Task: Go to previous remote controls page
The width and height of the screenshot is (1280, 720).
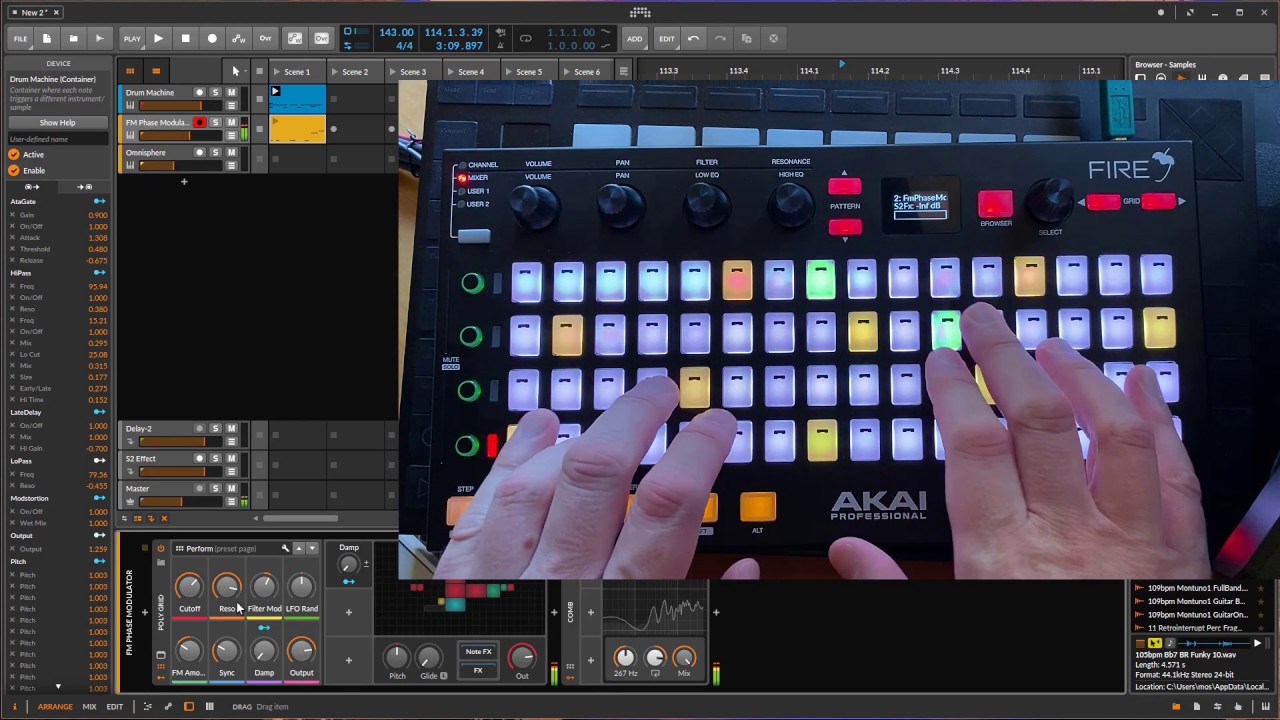Action: (298, 548)
